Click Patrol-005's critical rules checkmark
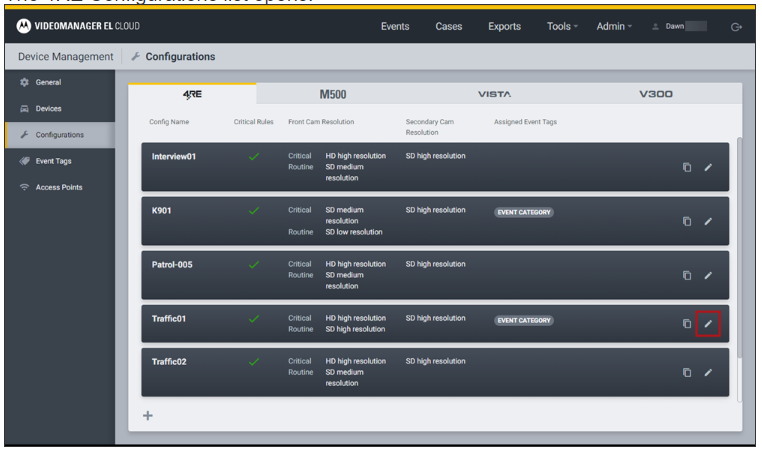 coord(254,264)
